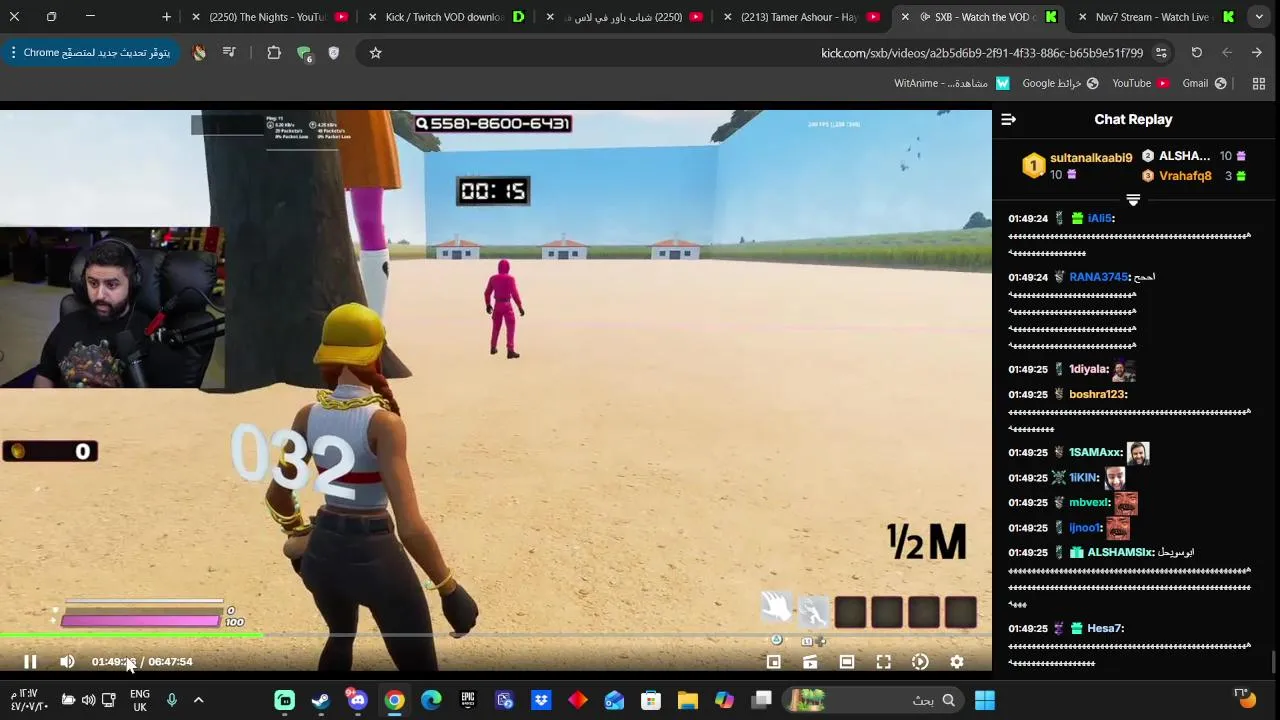Image resolution: width=1280 pixels, height=720 pixels.
Task: Toggle picture-in-picture mode in the player
Action: pos(773,662)
